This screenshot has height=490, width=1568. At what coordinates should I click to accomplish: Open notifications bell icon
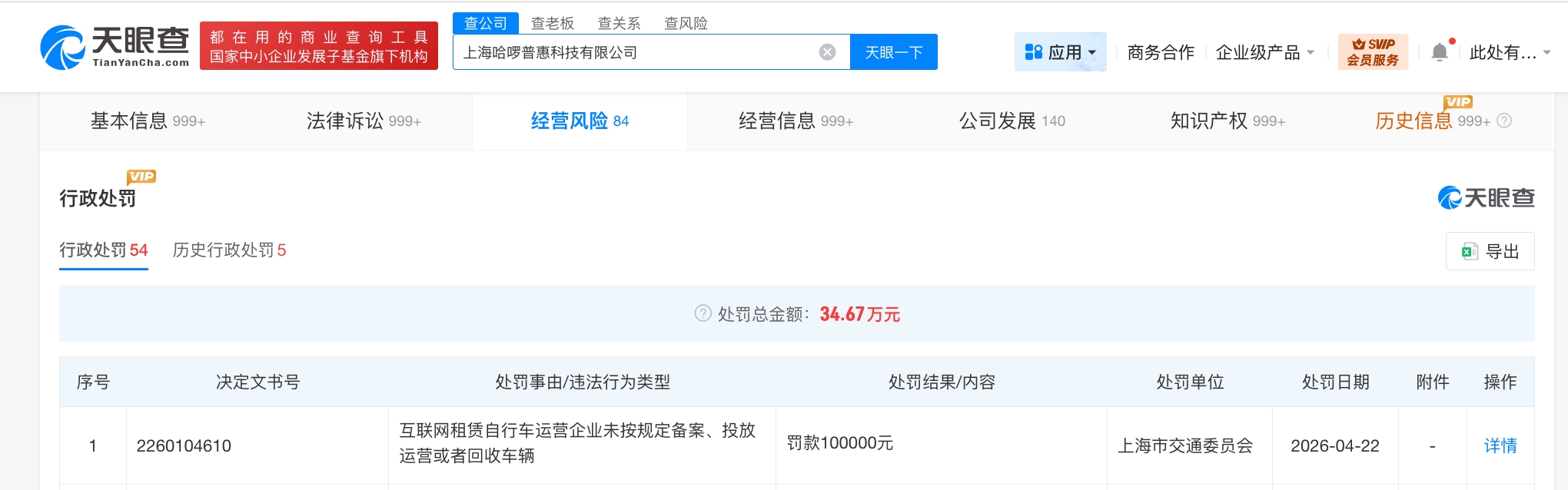click(1439, 52)
